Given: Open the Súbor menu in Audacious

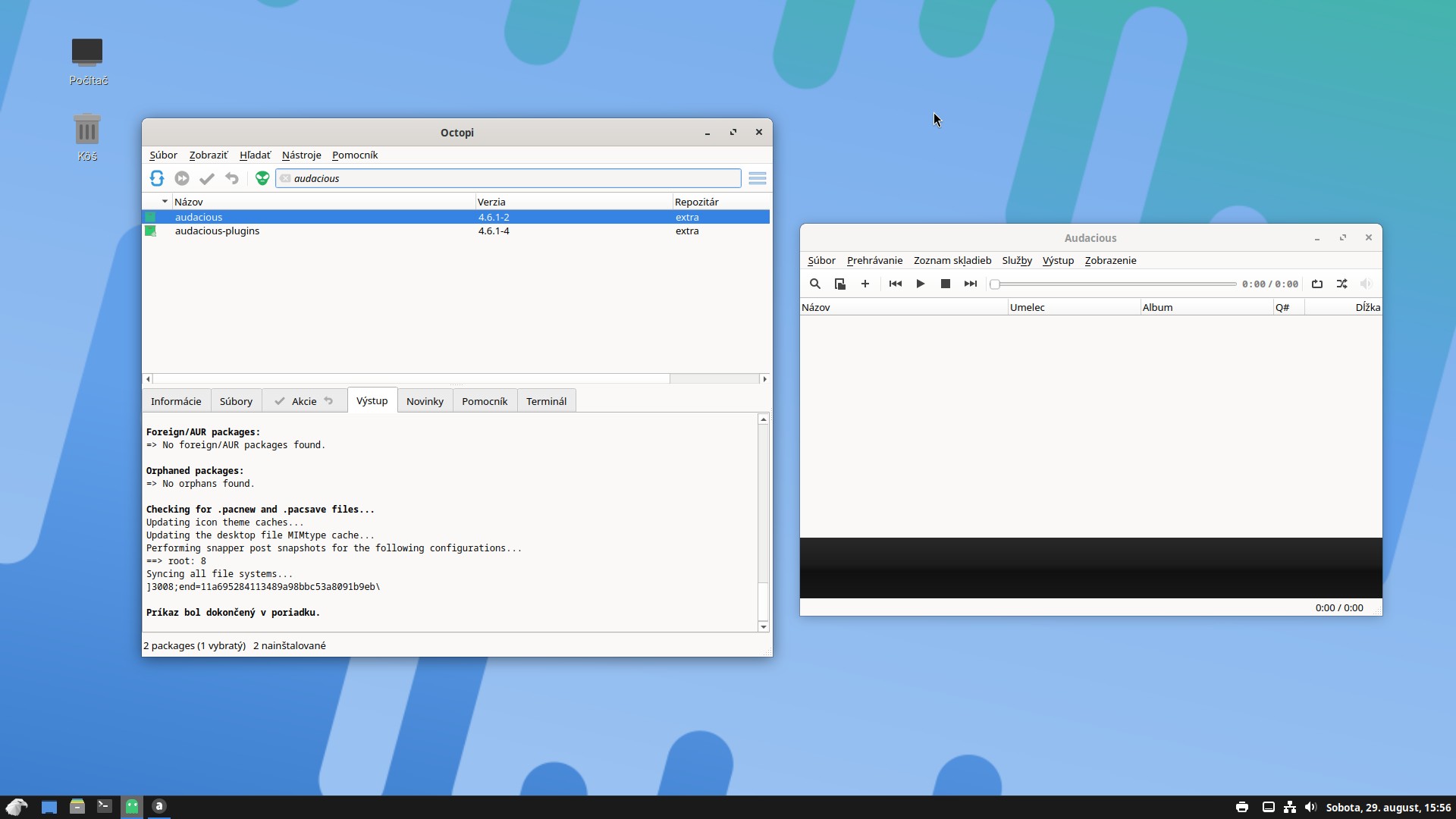Looking at the screenshot, I should (821, 260).
